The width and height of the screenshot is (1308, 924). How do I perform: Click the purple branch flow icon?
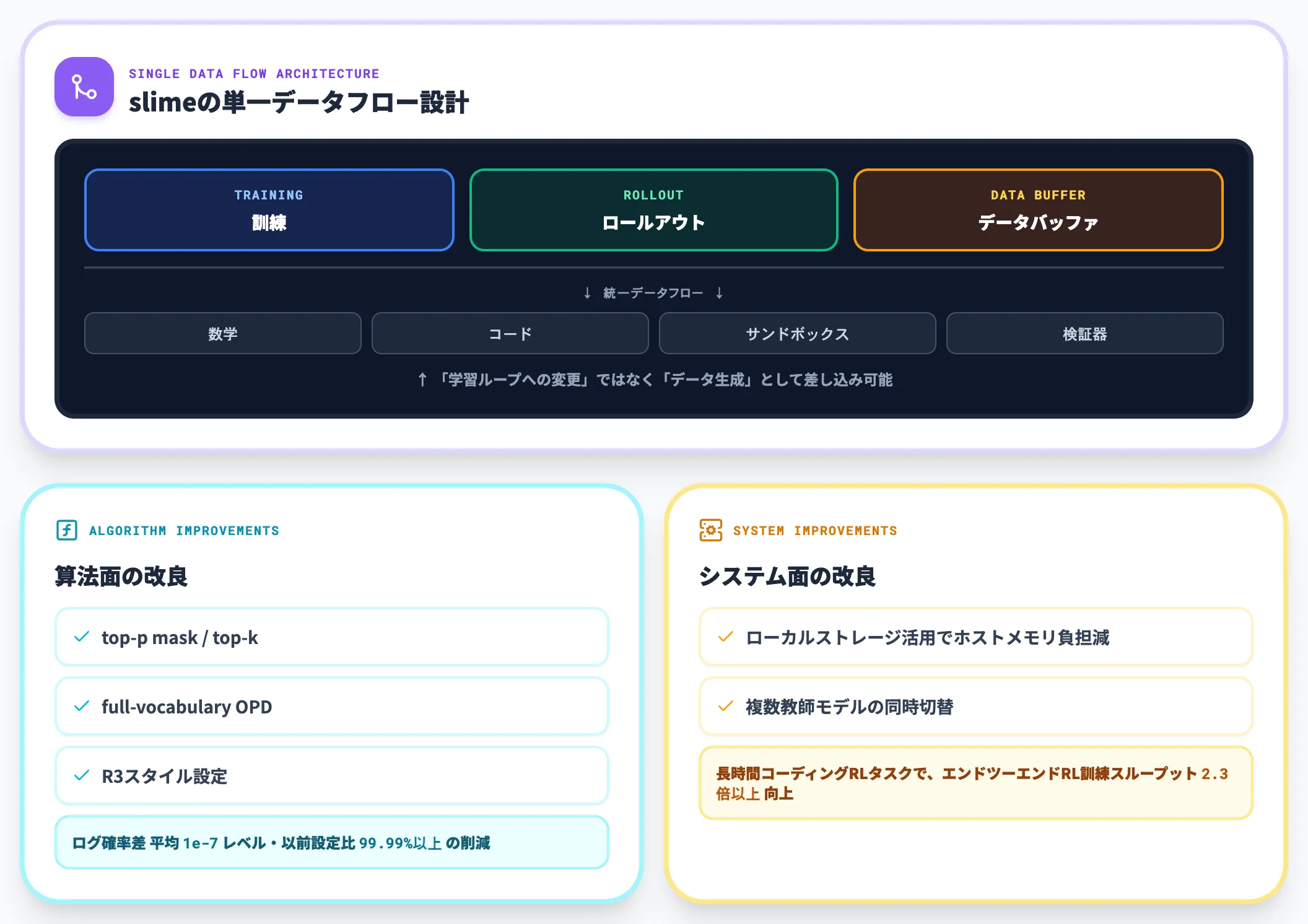coord(84,87)
